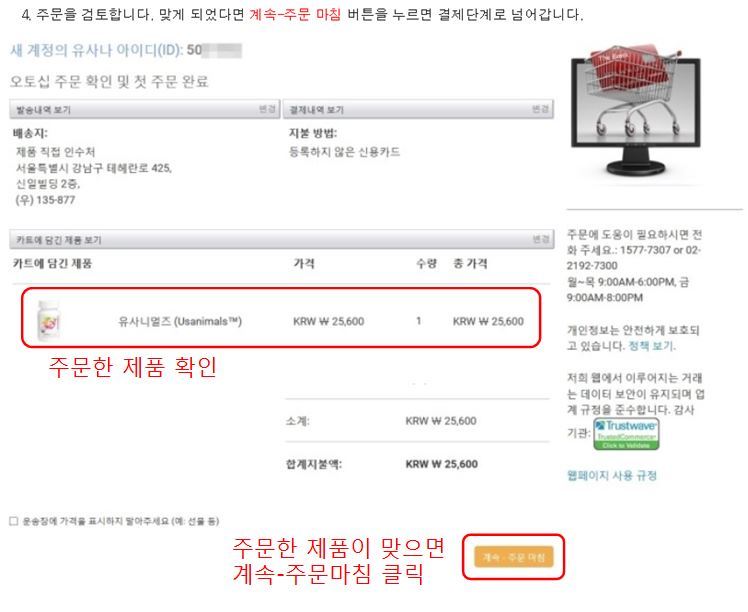The image size is (748, 612).
Task: Check the hide-price-on-invoice checkbox
Action: click(x=14, y=521)
